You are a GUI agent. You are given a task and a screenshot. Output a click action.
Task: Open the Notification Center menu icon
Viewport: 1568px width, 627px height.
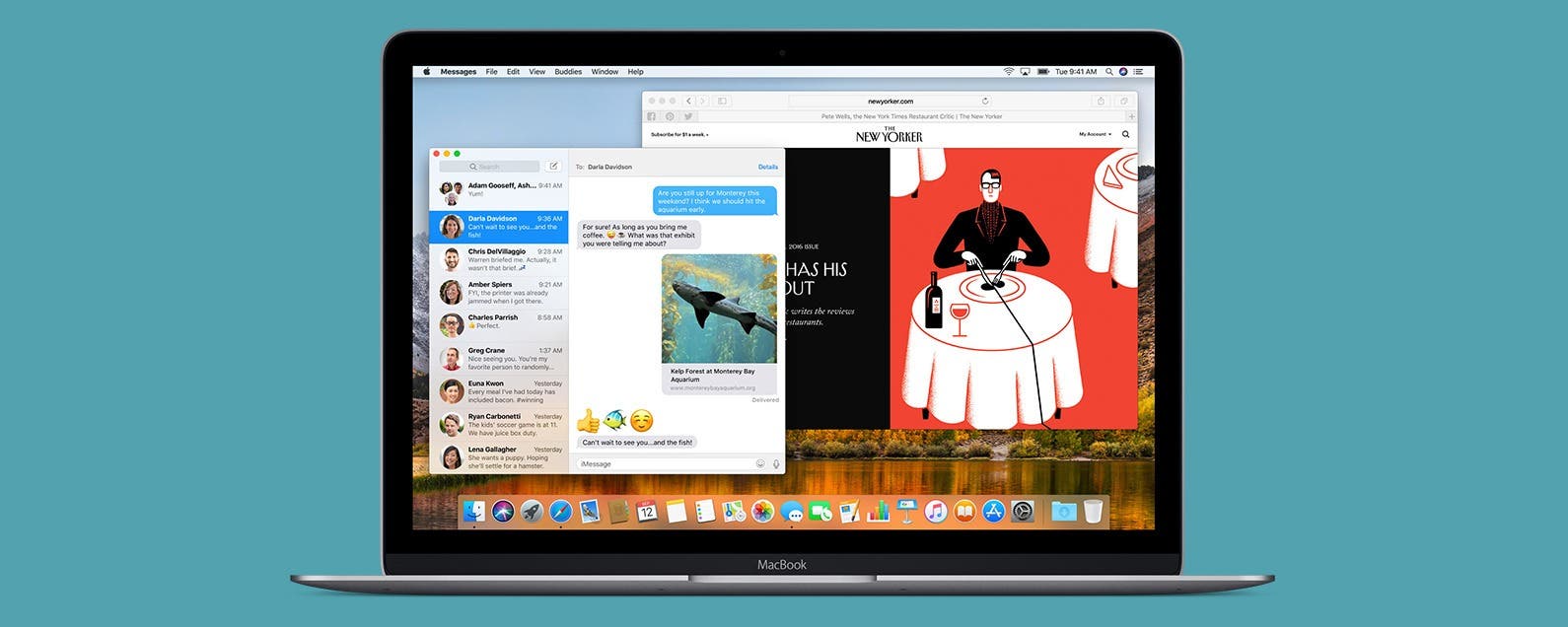click(1138, 72)
